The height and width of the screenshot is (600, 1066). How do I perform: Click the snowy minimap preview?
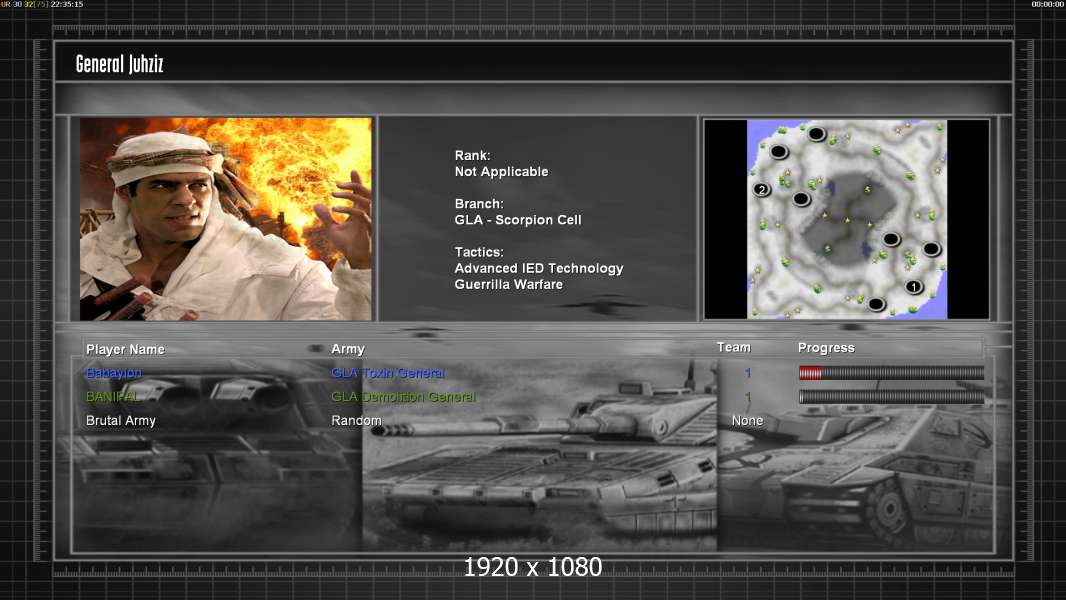point(846,219)
